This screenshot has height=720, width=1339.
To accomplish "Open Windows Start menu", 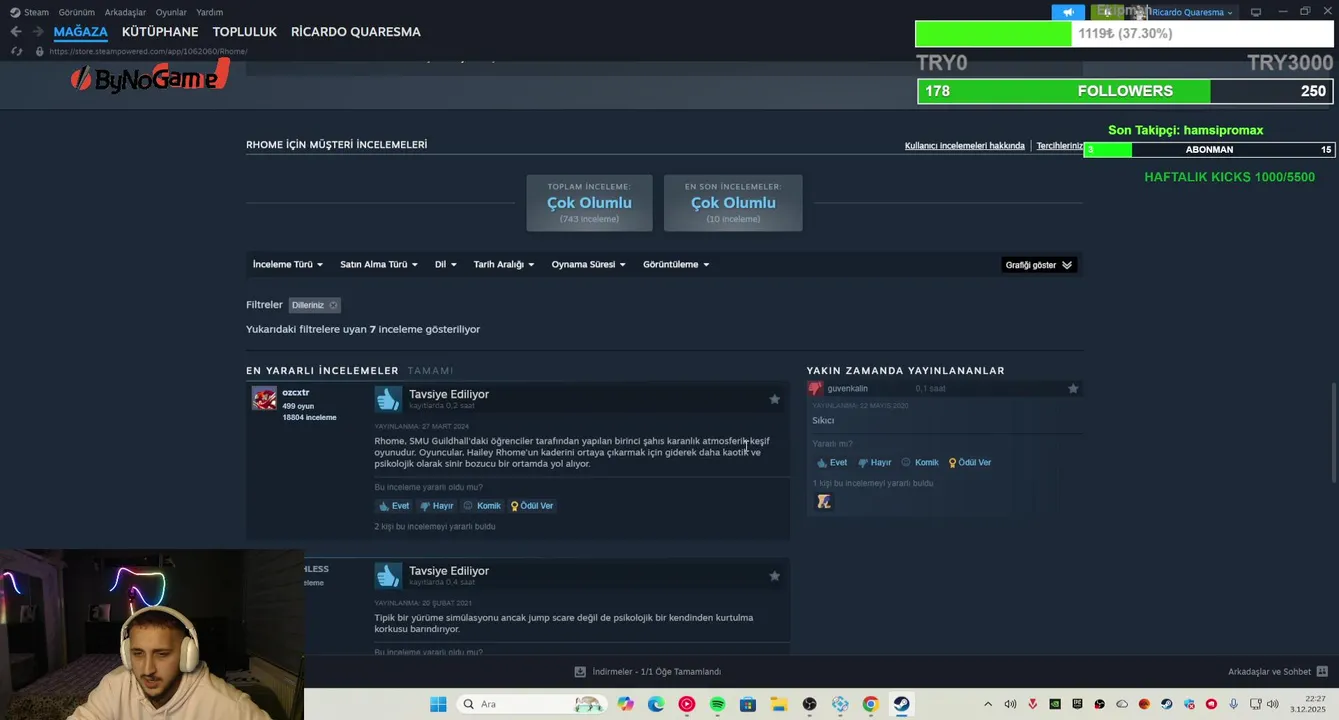I will point(438,704).
